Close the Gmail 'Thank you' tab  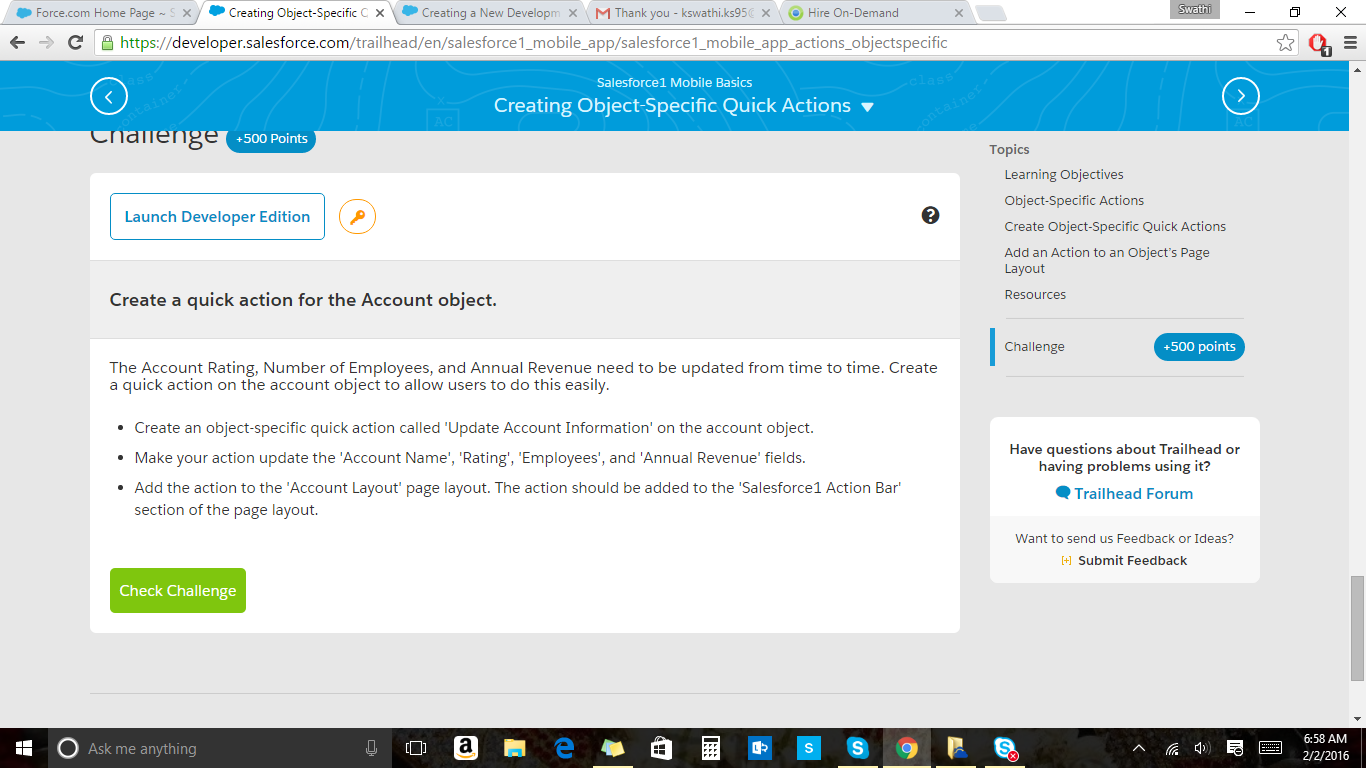click(x=765, y=13)
